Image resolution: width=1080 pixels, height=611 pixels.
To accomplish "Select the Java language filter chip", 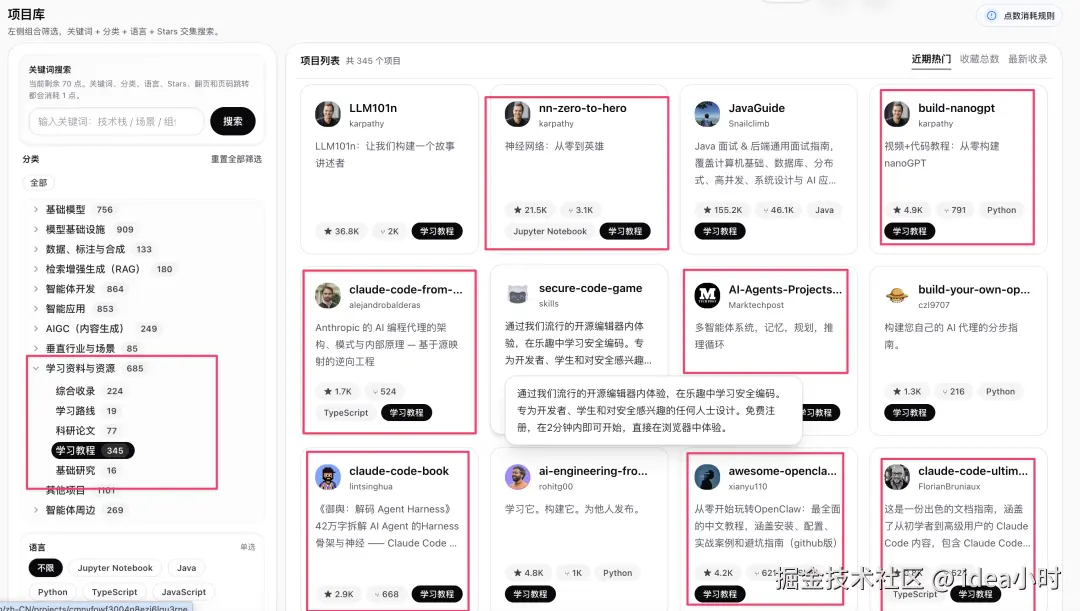I will pyautogui.click(x=187, y=568).
